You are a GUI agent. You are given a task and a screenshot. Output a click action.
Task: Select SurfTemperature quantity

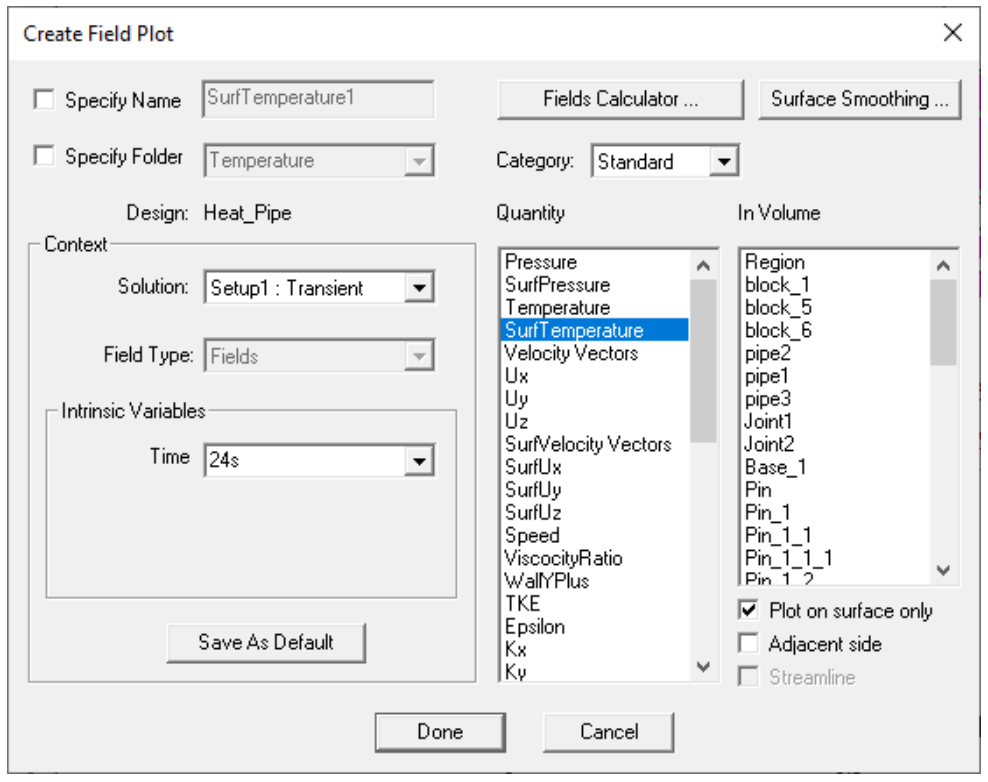595,330
